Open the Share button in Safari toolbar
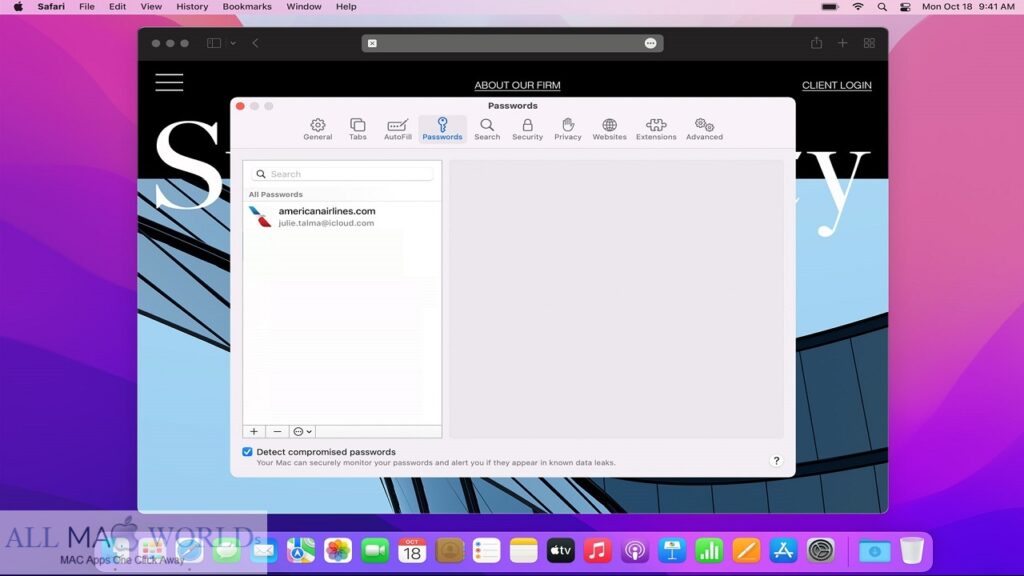The height and width of the screenshot is (576, 1024). (x=816, y=43)
